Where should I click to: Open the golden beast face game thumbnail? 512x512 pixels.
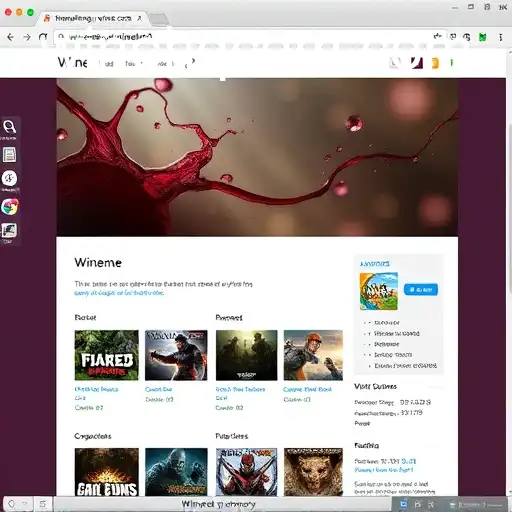click(313, 472)
